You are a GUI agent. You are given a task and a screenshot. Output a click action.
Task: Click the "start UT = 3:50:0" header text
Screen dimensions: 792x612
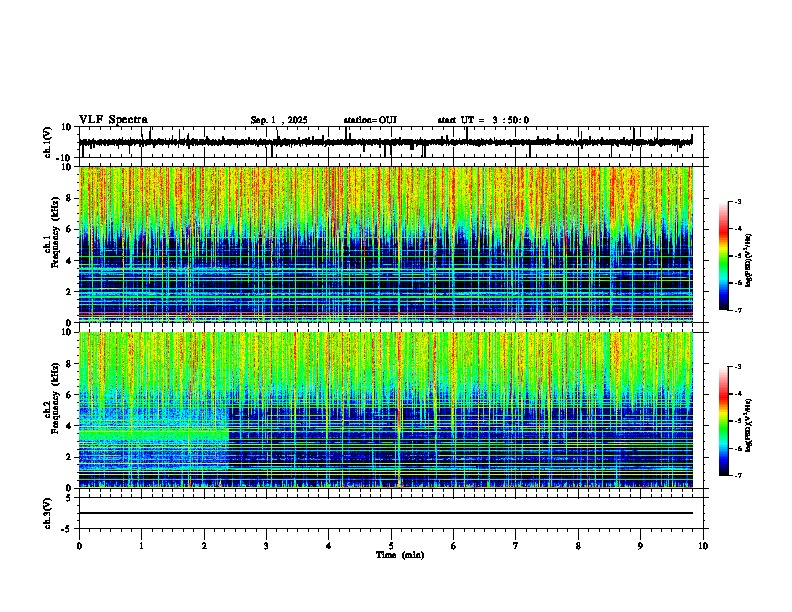[x=483, y=120]
